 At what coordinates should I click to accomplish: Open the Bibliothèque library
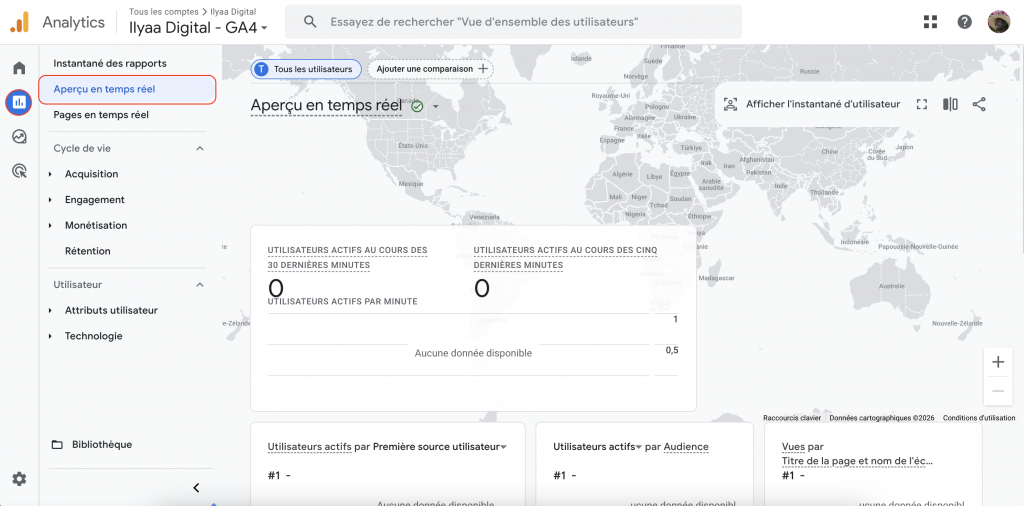[x=102, y=445]
